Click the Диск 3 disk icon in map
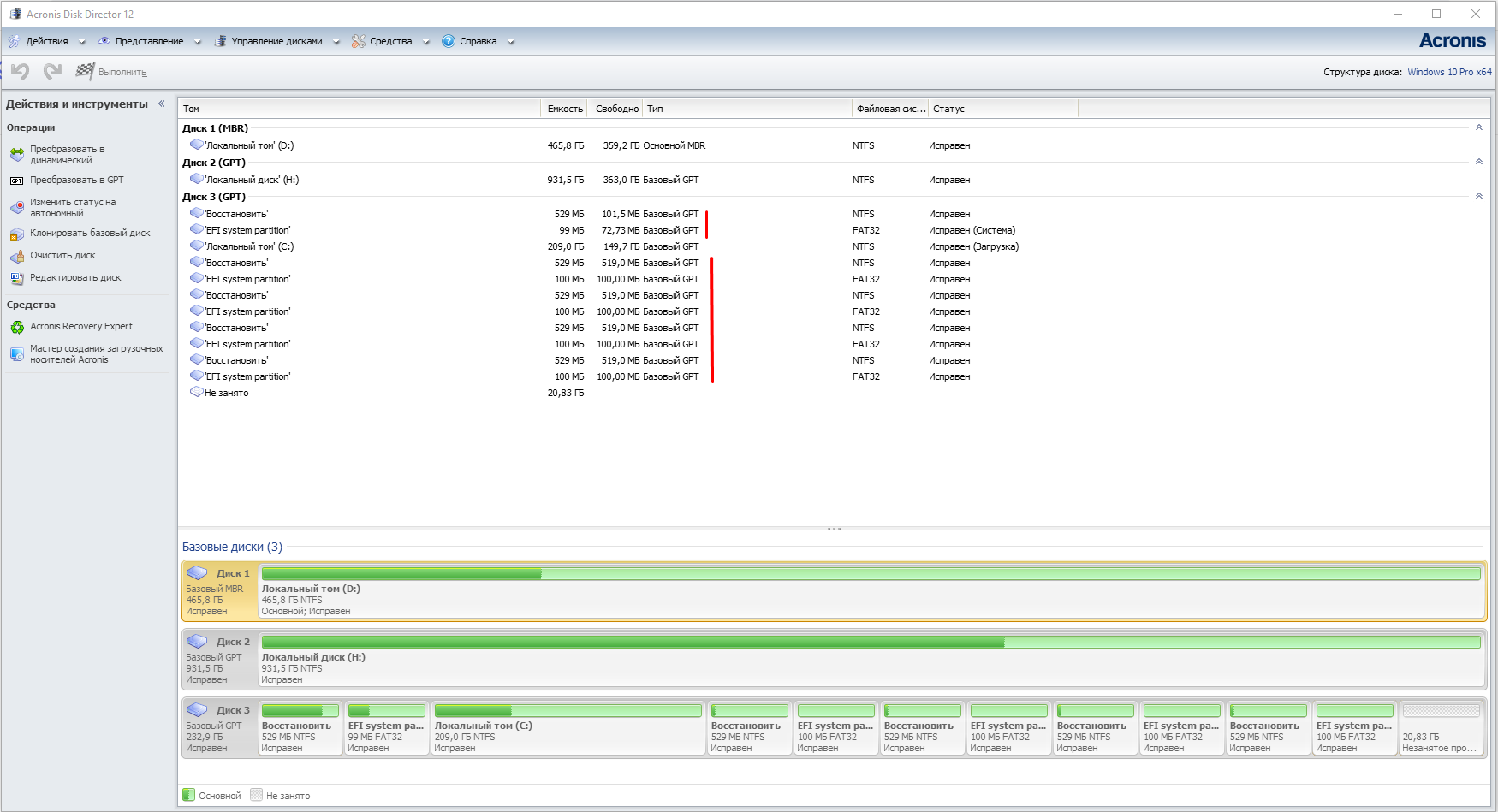Image resolution: width=1498 pixels, height=812 pixels. pyautogui.click(x=197, y=710)
